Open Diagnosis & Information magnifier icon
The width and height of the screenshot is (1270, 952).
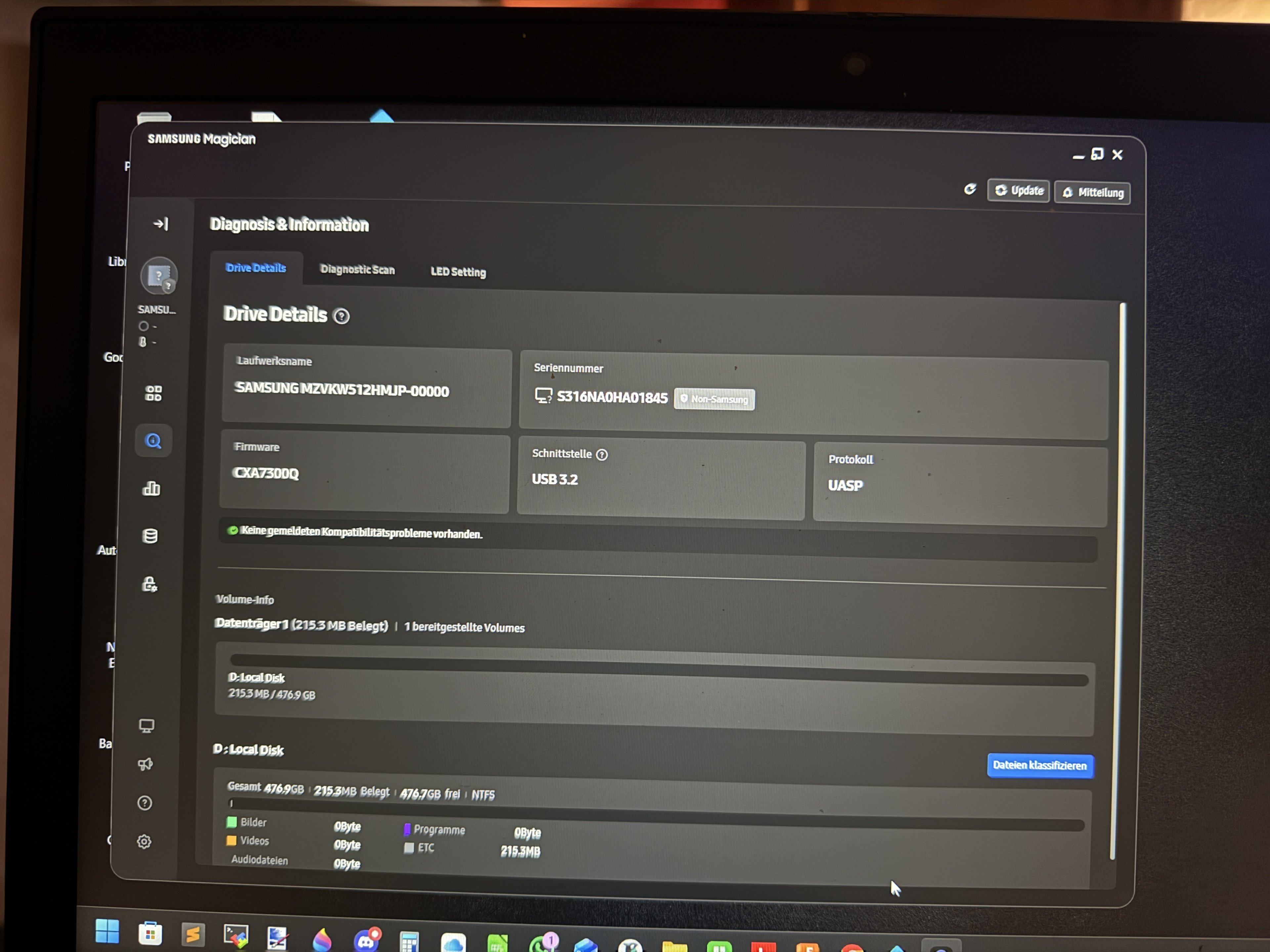pos(153,441)
